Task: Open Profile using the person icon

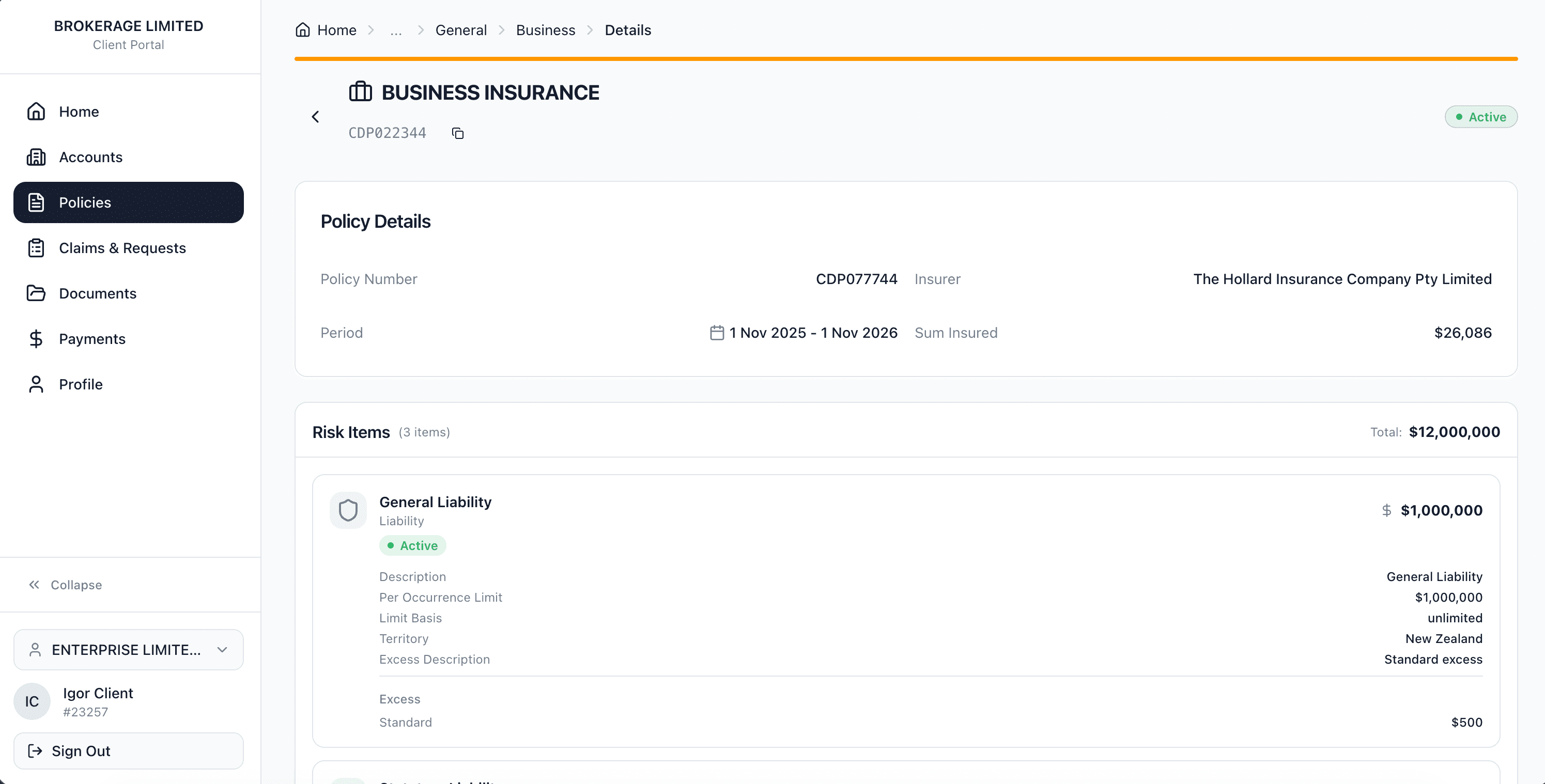Action: [36, 384]
